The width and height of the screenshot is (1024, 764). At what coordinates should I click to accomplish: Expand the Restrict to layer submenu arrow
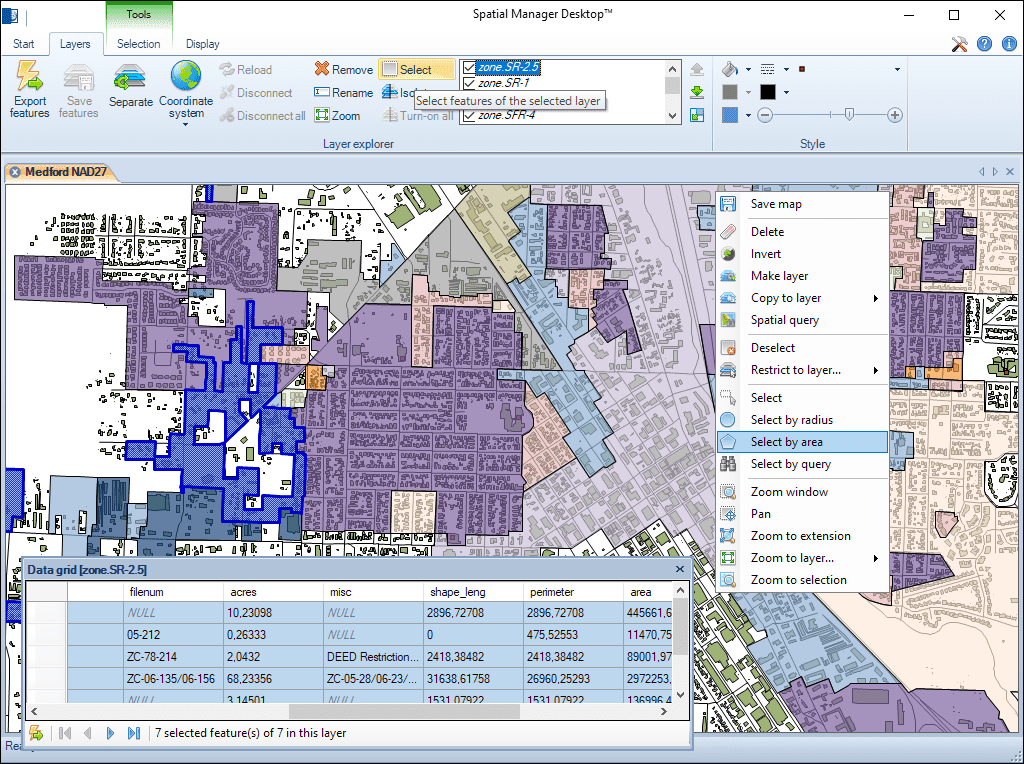click(876, 370)
